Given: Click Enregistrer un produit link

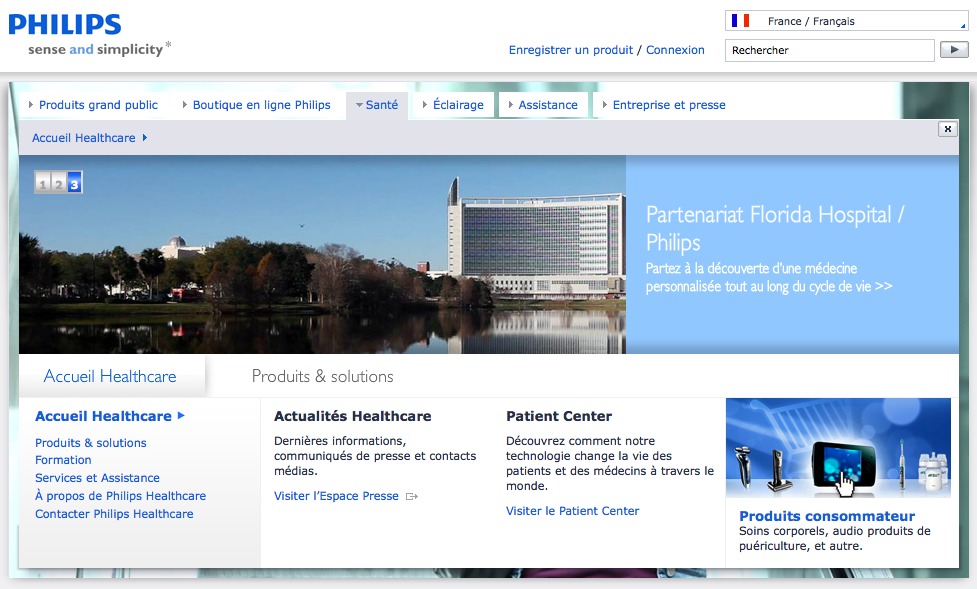Looking at the screenshot, I should (x=571, y=50).
